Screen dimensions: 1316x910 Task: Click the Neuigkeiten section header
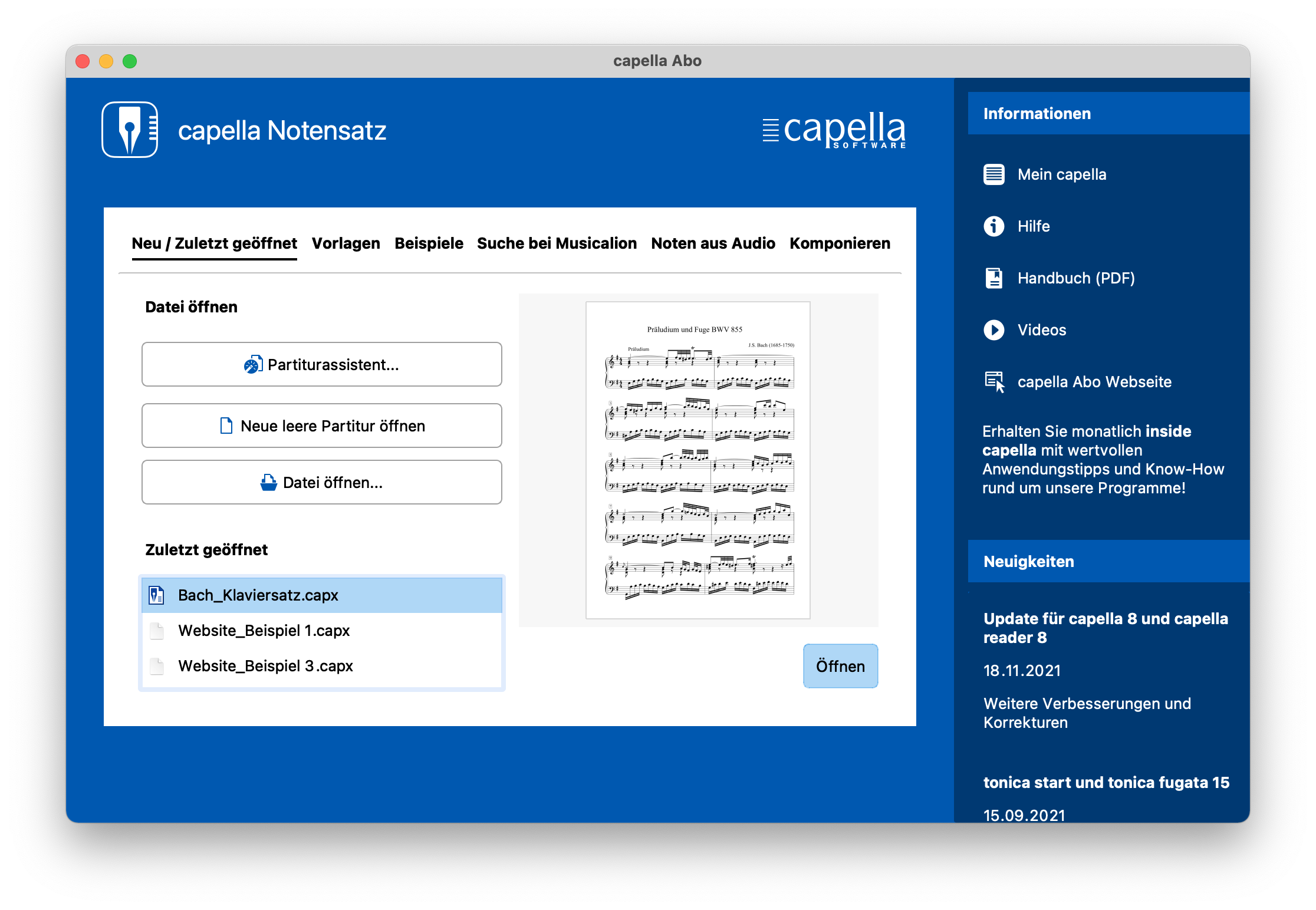1108,561
